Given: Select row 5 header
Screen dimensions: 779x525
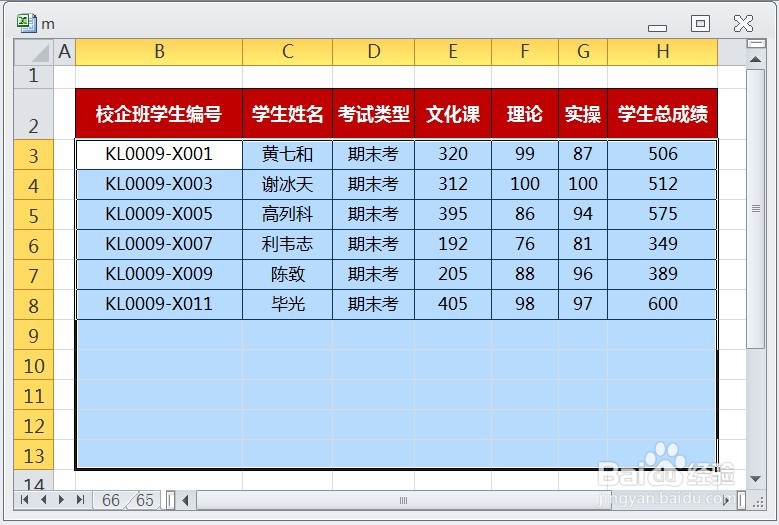Looking at the screenshot, I should pyautogui.click(x=34, y=215).
